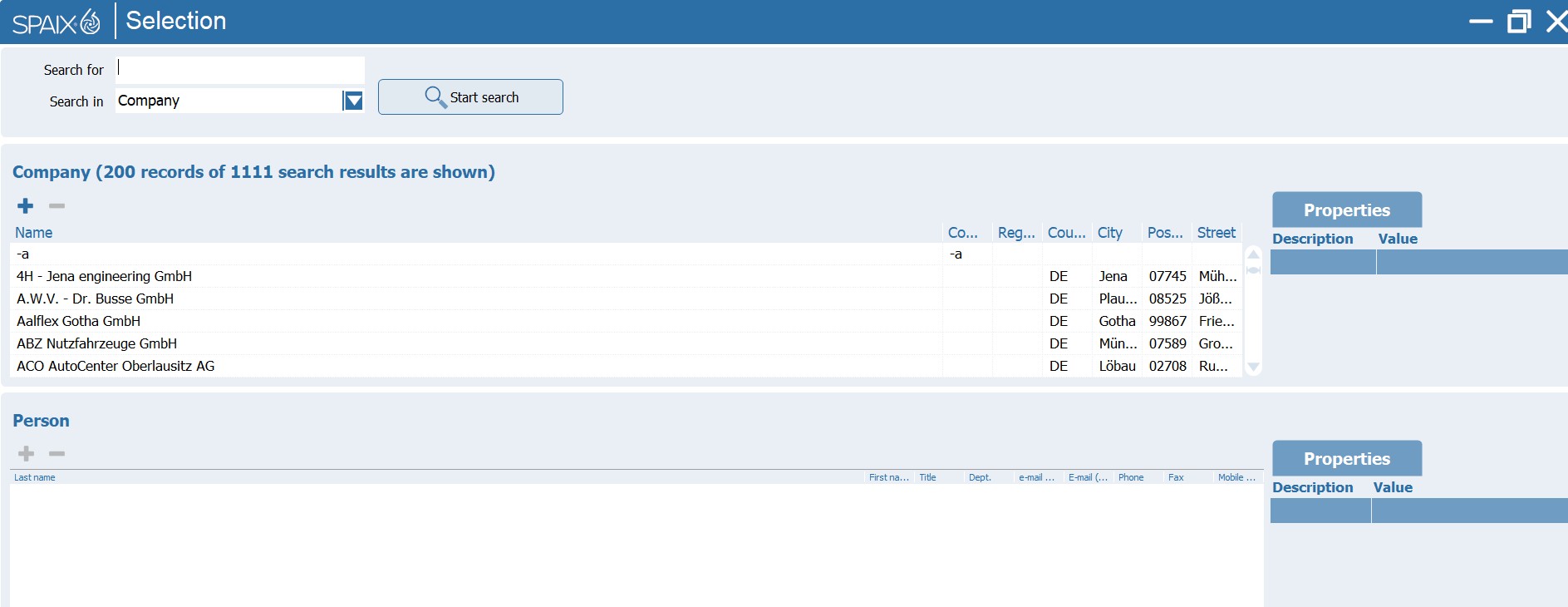Sort by Pos... column header

click(x=1165, y=233)
